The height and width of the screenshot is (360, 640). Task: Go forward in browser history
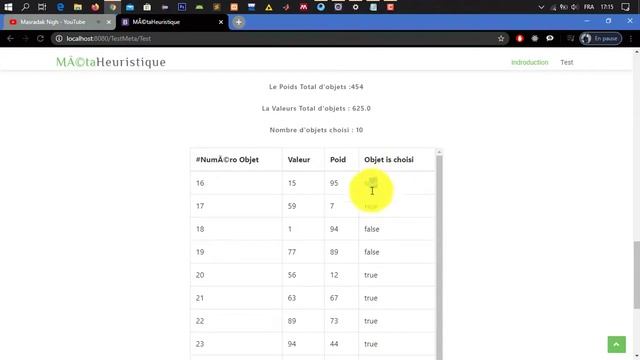point(25,38)
